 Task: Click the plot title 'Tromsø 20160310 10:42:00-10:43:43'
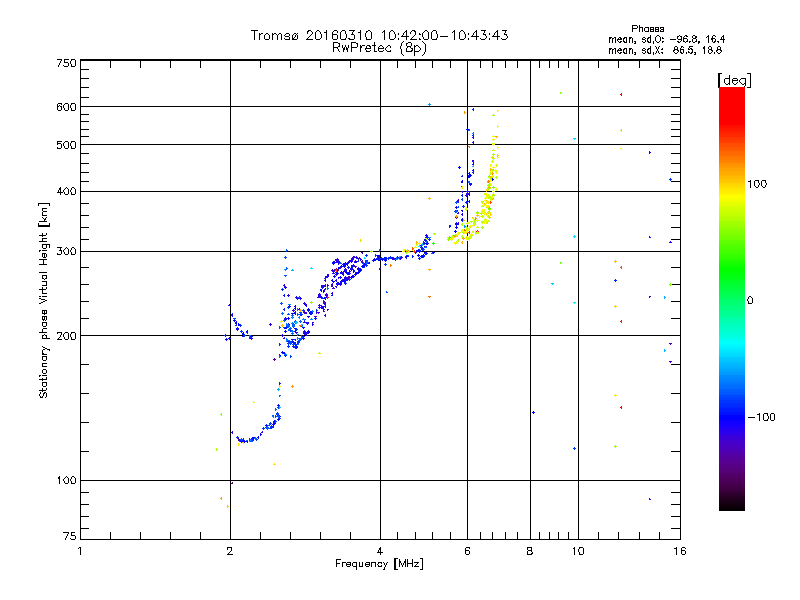click(x=379, y=35)
